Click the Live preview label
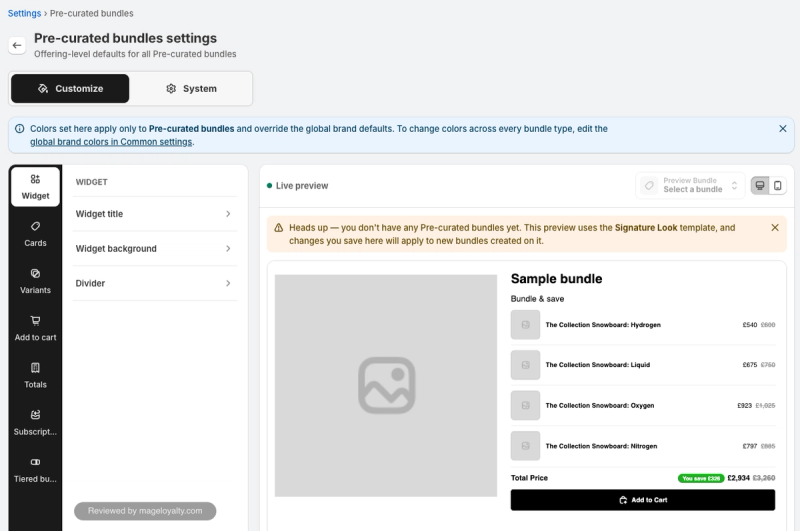This screenshot has width=800, height=531. click(x=302, y=186)
